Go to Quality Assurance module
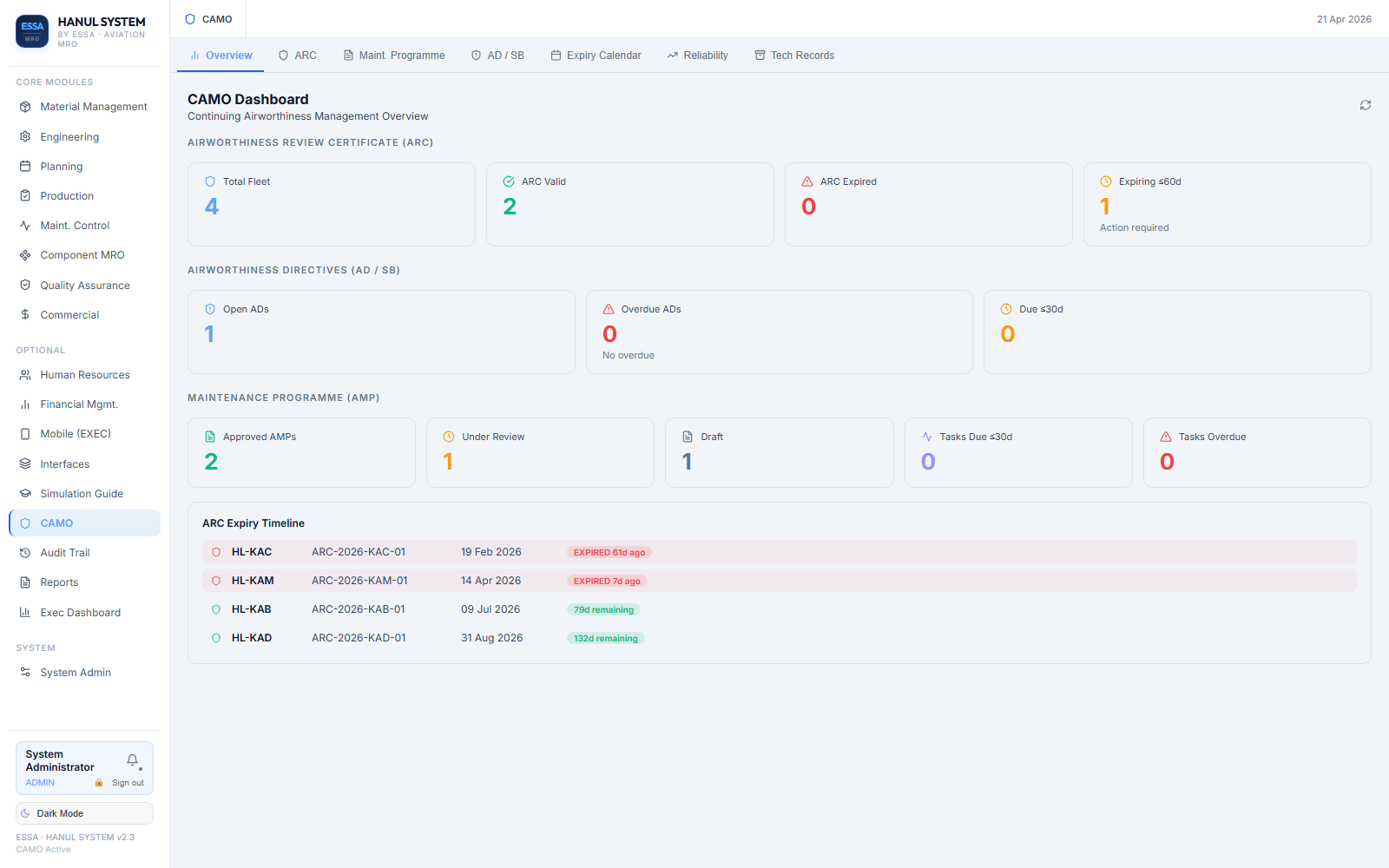The image size is (1389, 868). point(84,286)
